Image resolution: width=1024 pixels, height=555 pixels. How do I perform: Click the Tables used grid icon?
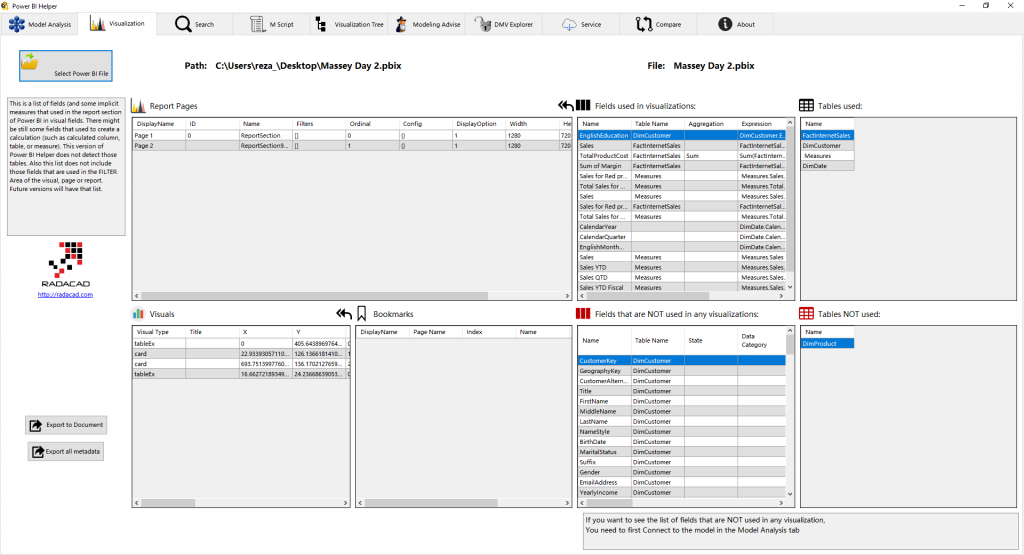[806, 105]
